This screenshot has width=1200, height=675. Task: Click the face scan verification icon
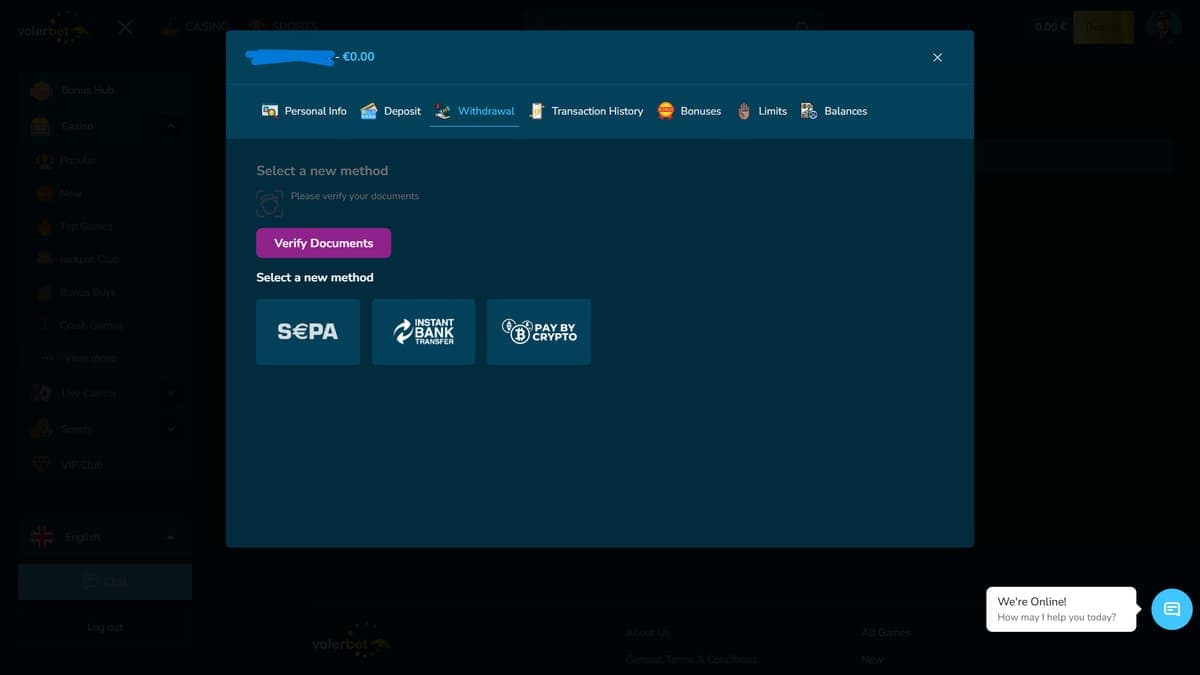pyautogui.click(x=269, y=204)
